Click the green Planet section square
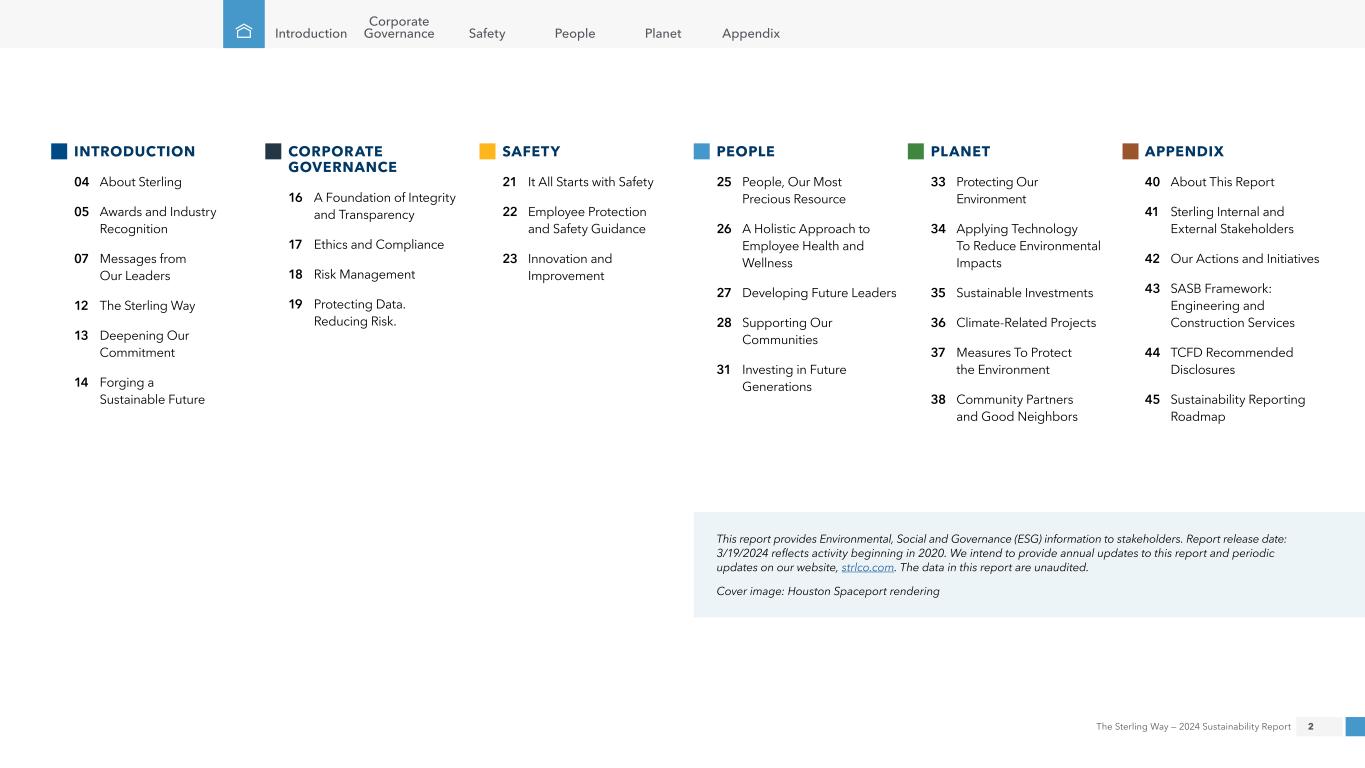The image size is (1365, 768). 915,151
